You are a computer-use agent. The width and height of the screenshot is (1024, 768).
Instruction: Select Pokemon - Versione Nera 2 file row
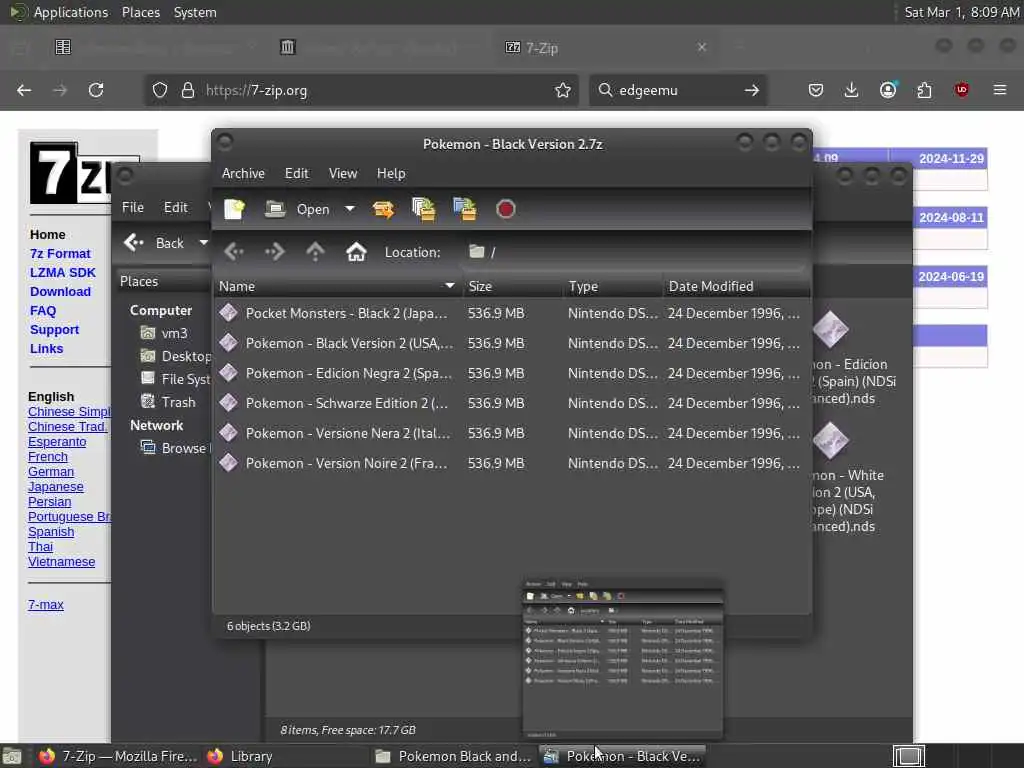pos(512,434)
